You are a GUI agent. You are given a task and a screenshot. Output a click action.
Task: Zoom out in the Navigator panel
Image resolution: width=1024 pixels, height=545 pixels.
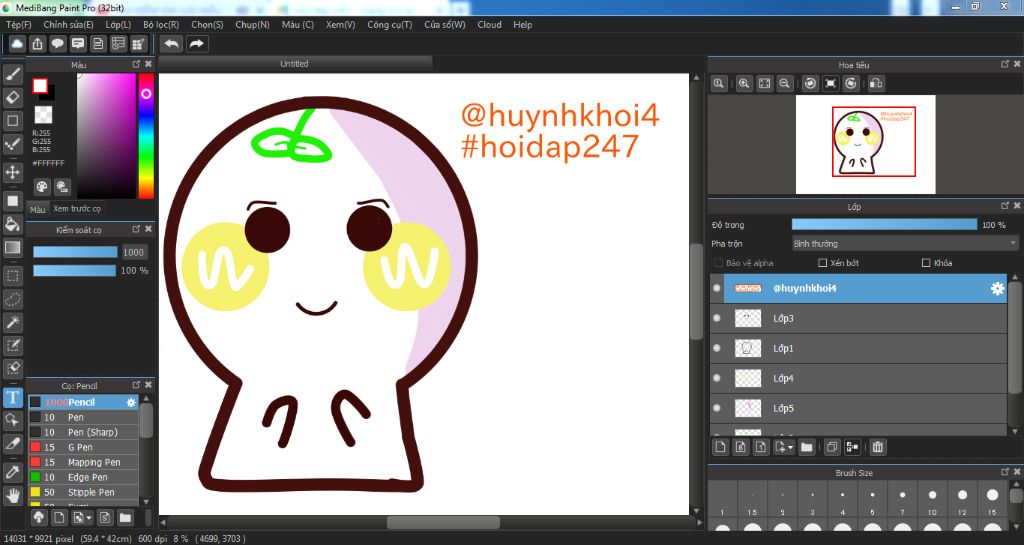[x=784, y=84]
